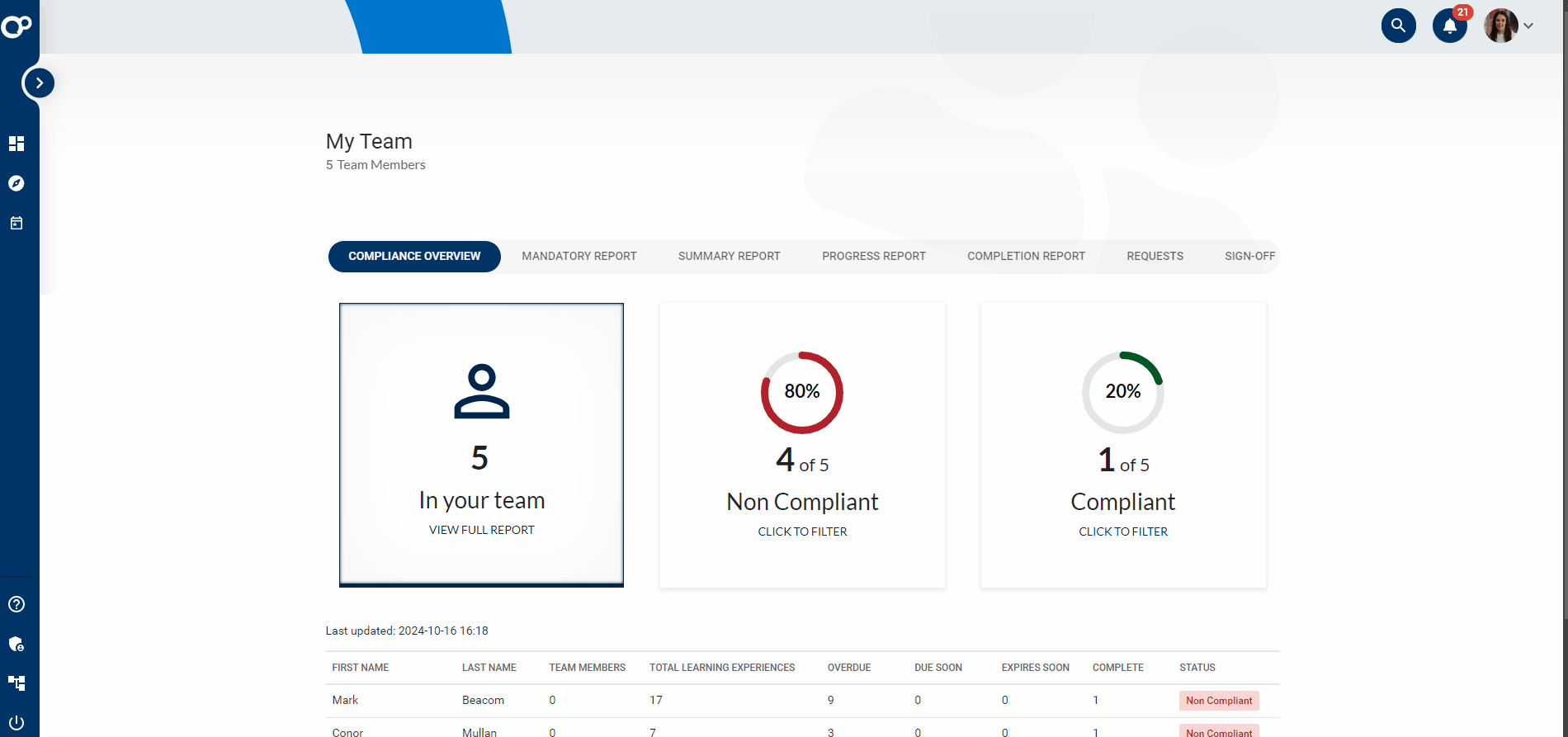Click the help question mark icon
Image resolution: width=1568 pixels, height=737 pixels.
point(17,604)
